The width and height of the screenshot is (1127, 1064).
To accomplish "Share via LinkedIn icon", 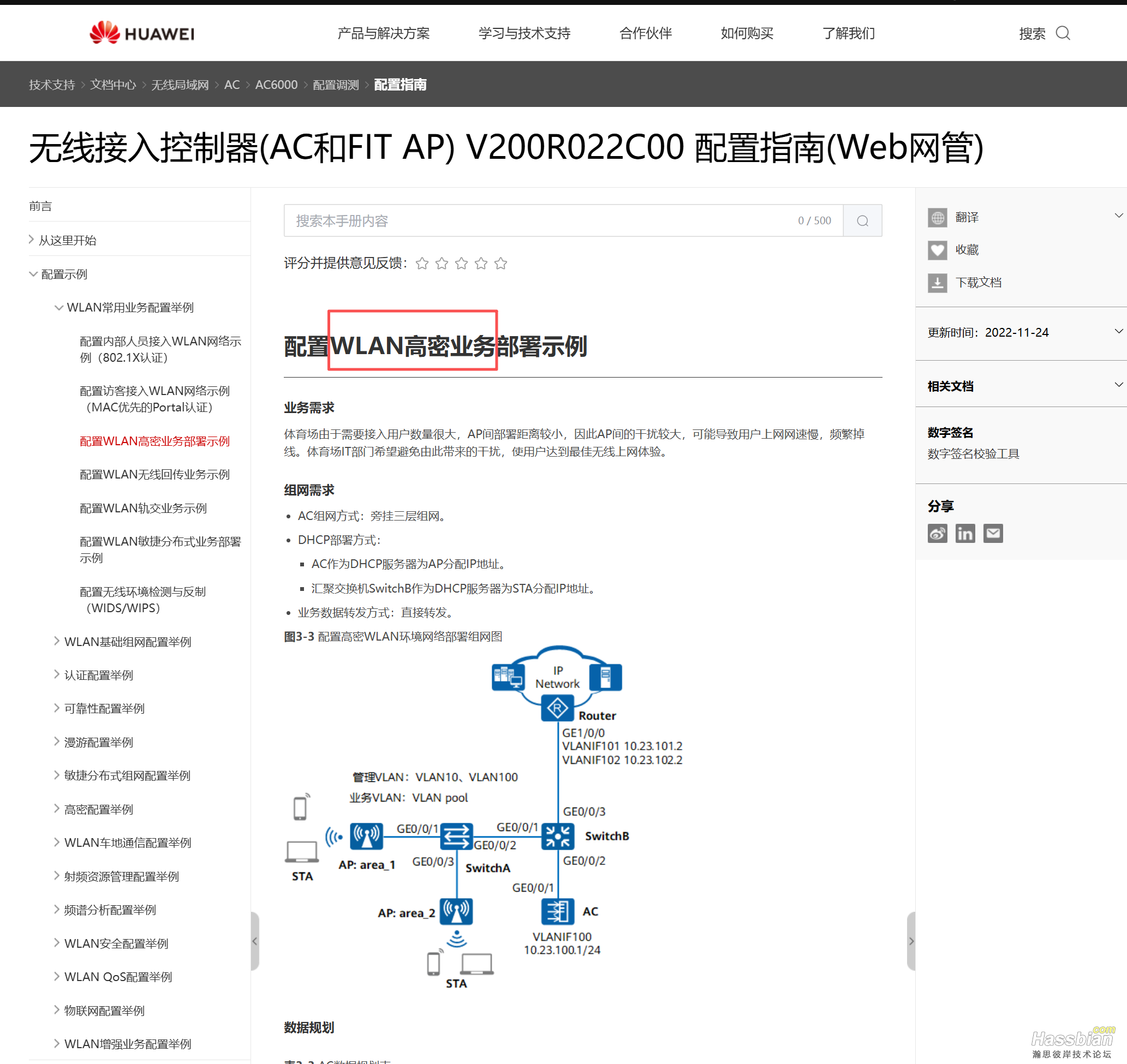I will point(965,533).
